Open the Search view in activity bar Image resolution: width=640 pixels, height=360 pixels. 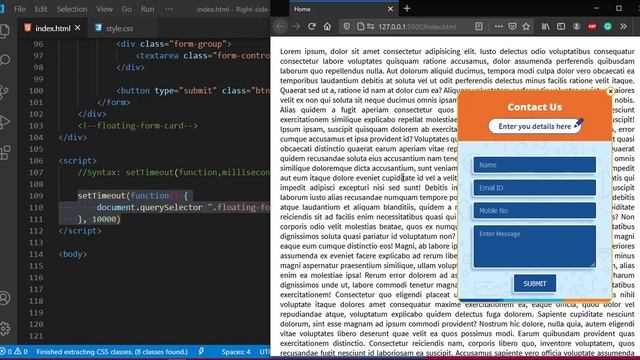pyautogui.click(x=5, y=60)
